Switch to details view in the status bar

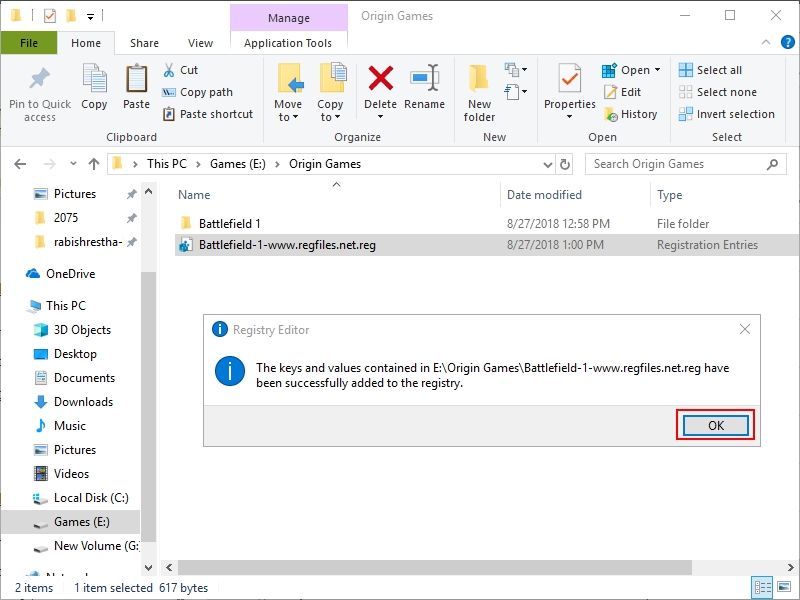pos(762,588)
